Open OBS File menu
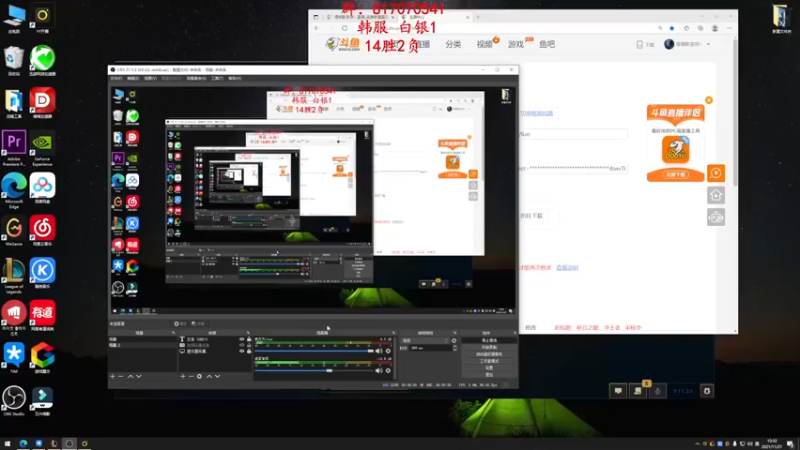The image size is (800, 450). click(116, 79)
